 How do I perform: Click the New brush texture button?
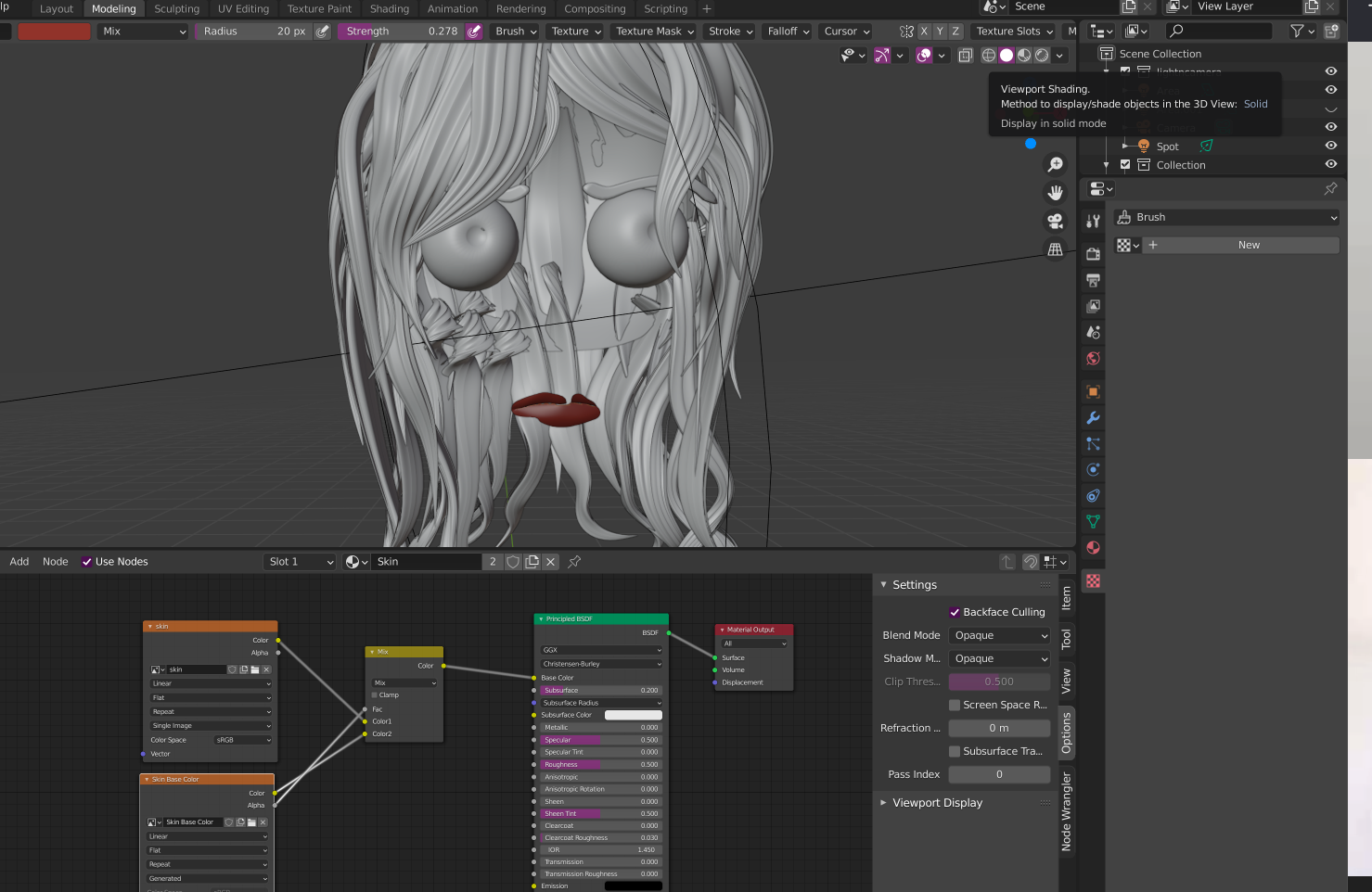tap(1248, 246)
